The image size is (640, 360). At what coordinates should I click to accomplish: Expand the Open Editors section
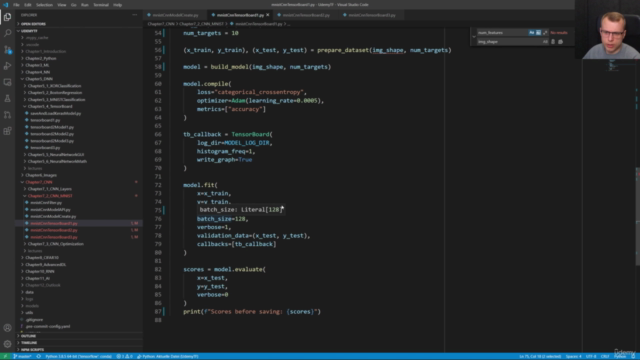(x=79, y=24)
